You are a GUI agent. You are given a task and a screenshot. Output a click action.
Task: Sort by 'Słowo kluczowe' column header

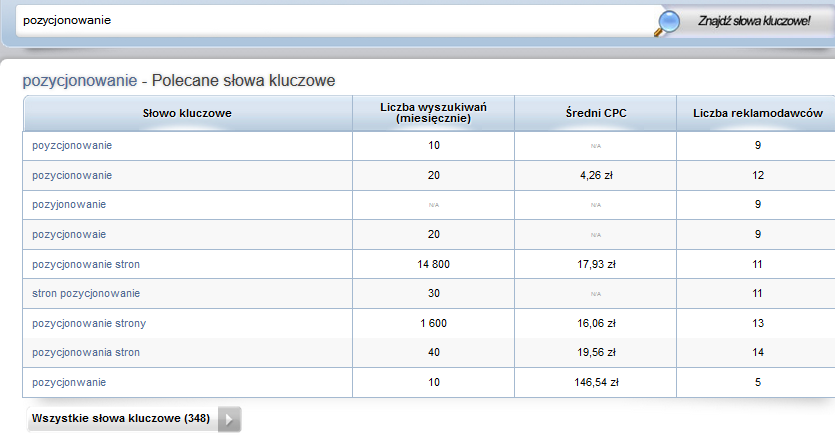tap(187, 113)
